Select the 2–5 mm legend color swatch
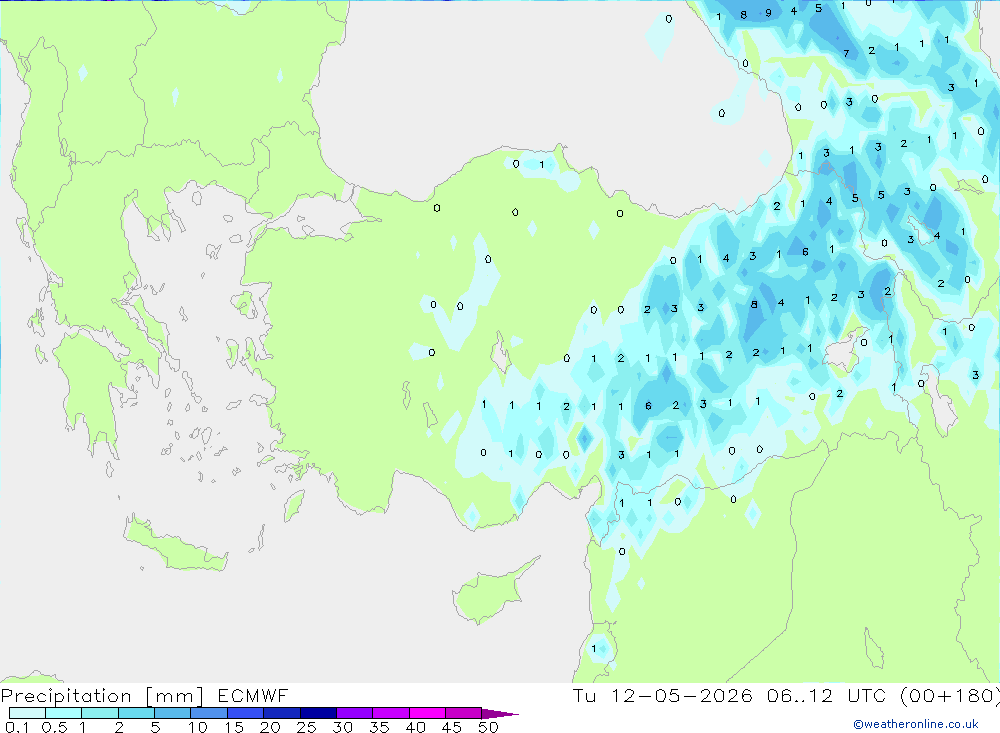The height and width of the screenshot is (733, 1000). click(136, 713)
